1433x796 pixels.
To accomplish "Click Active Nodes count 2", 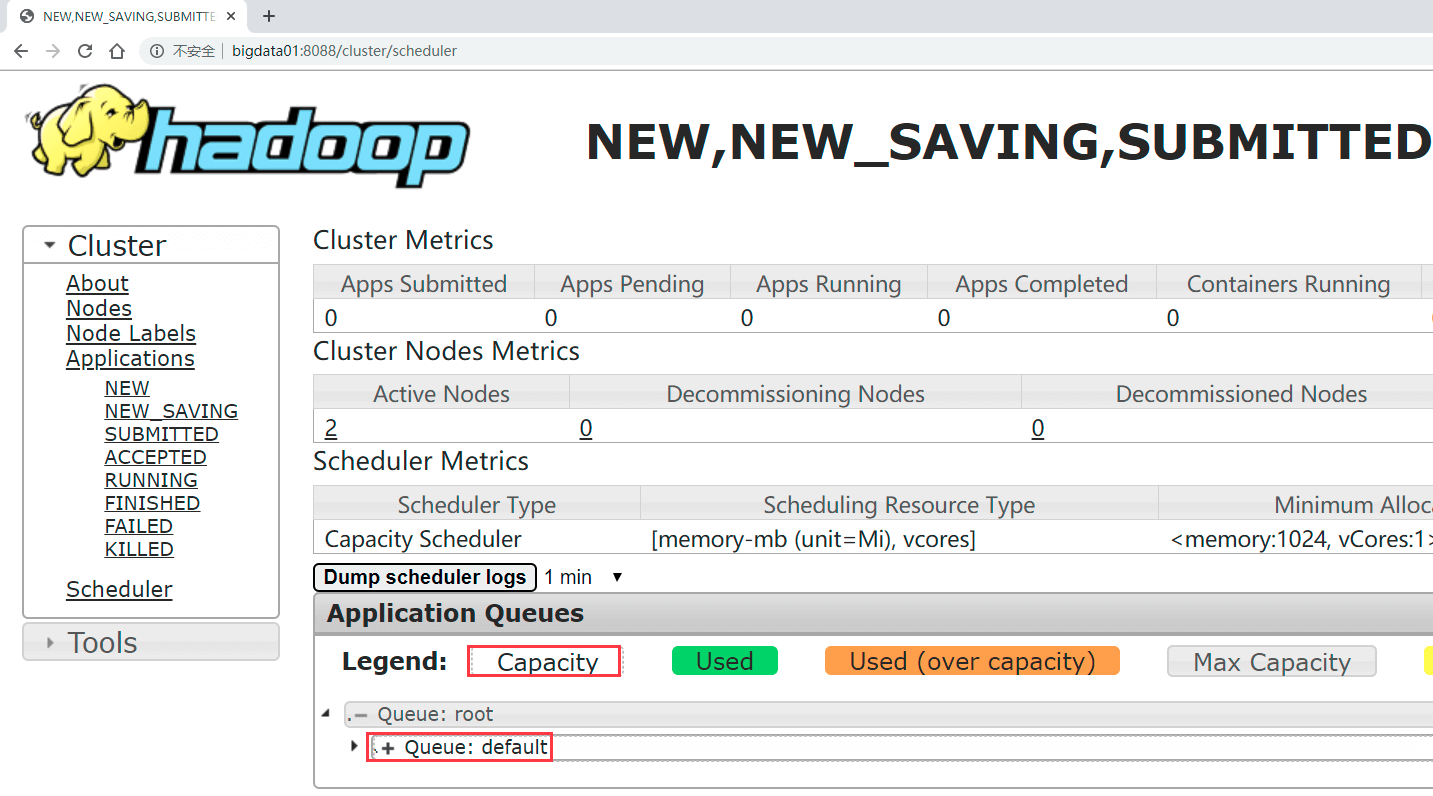I will pos(331,428).
